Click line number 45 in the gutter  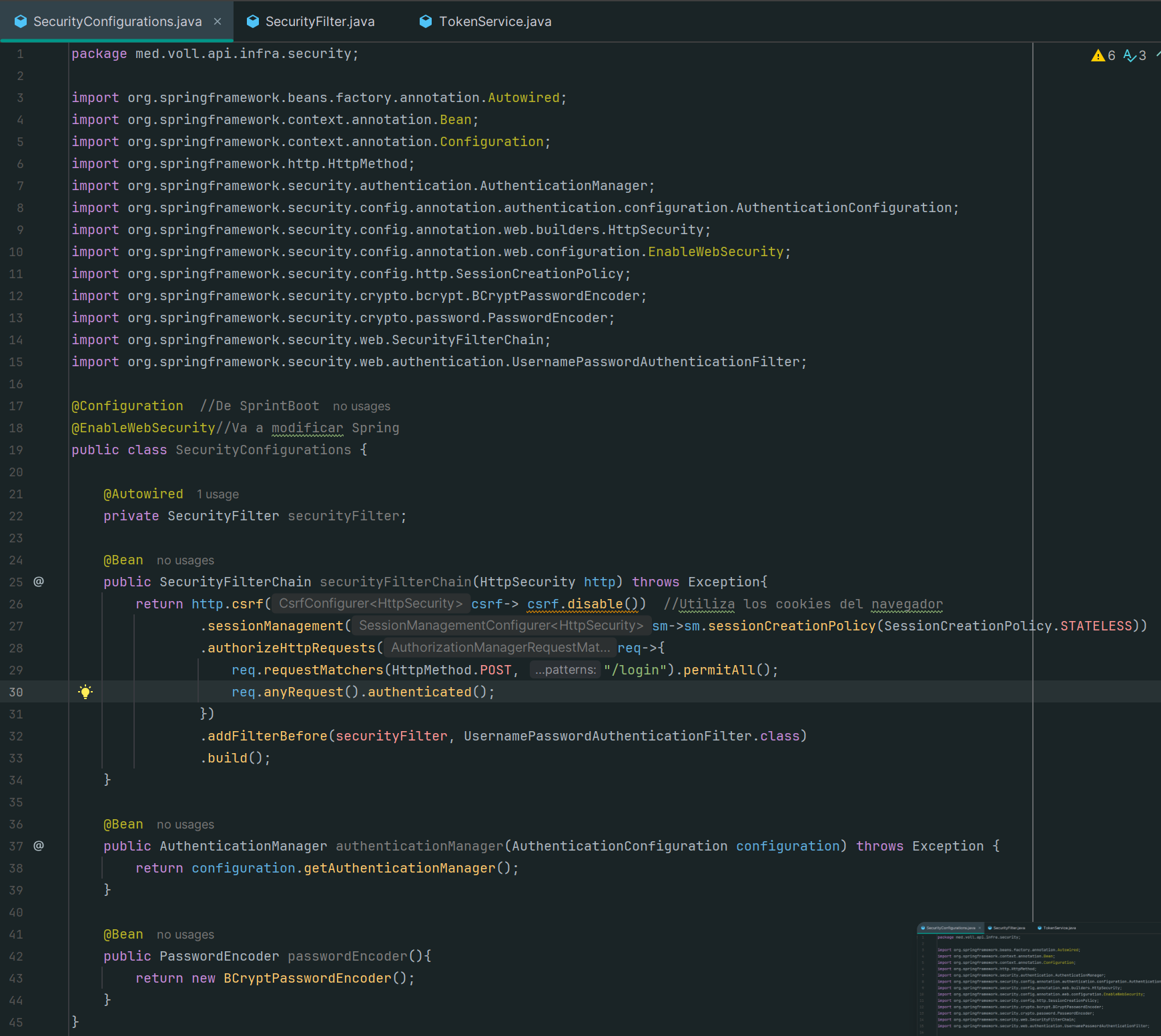pos(16,1023)
